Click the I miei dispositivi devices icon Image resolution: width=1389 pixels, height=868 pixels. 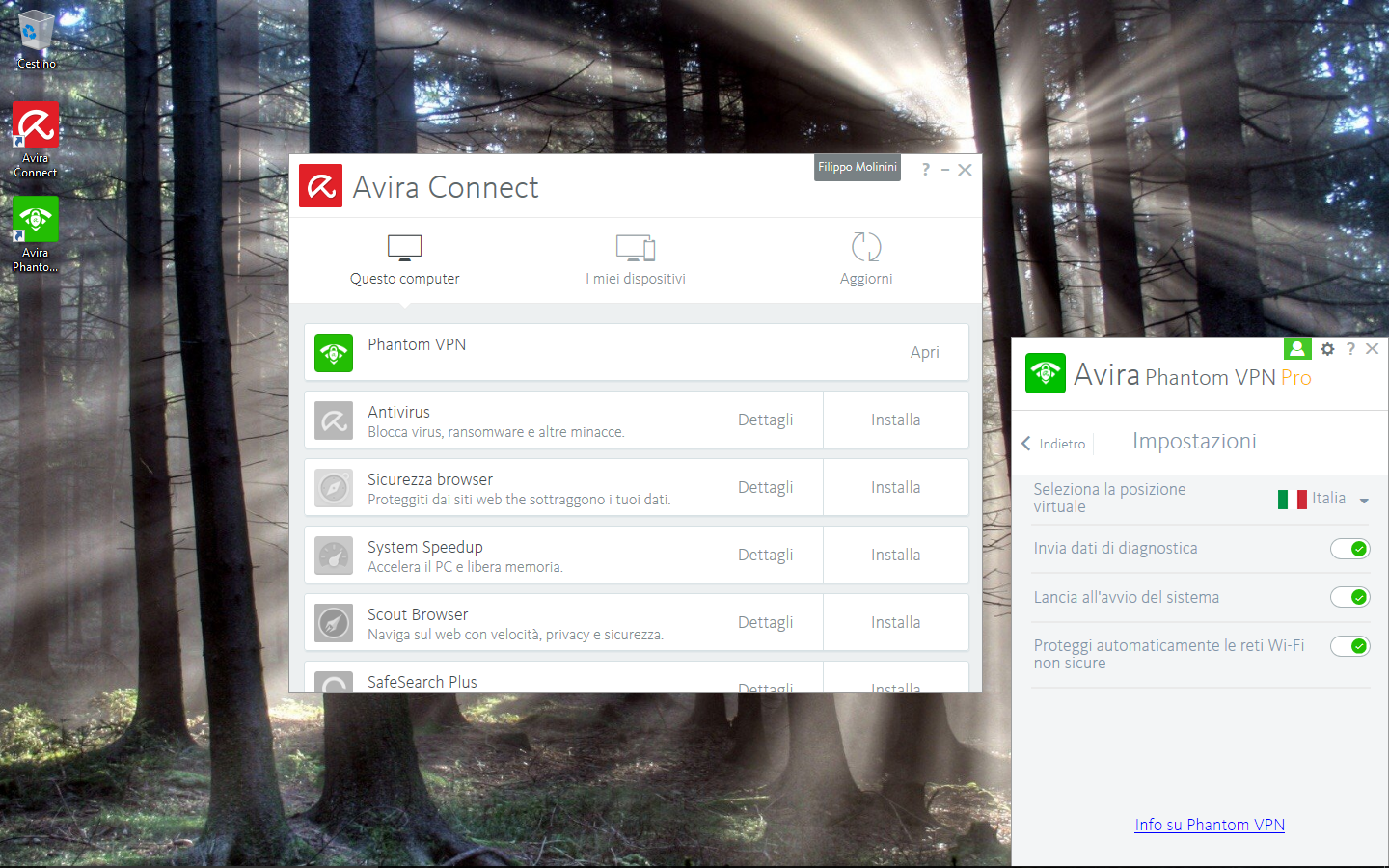click(636, 247)
